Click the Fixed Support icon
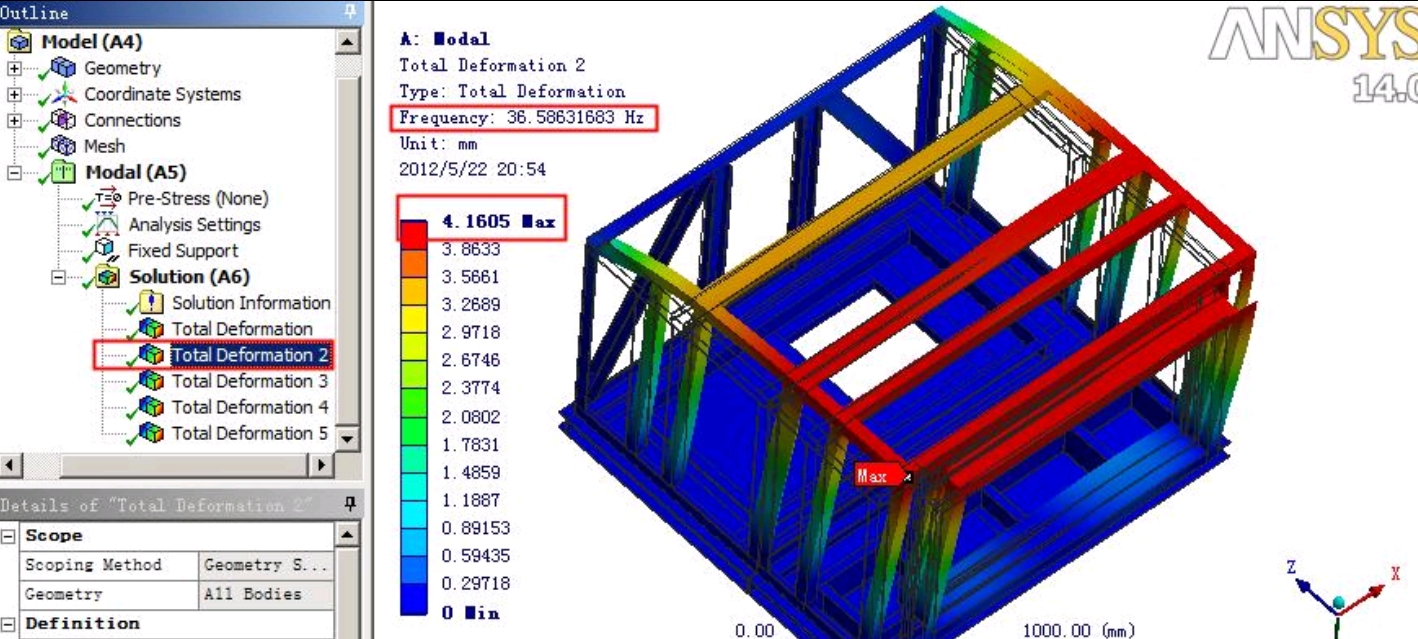1418x639 pixels. (x=107, y=250)
